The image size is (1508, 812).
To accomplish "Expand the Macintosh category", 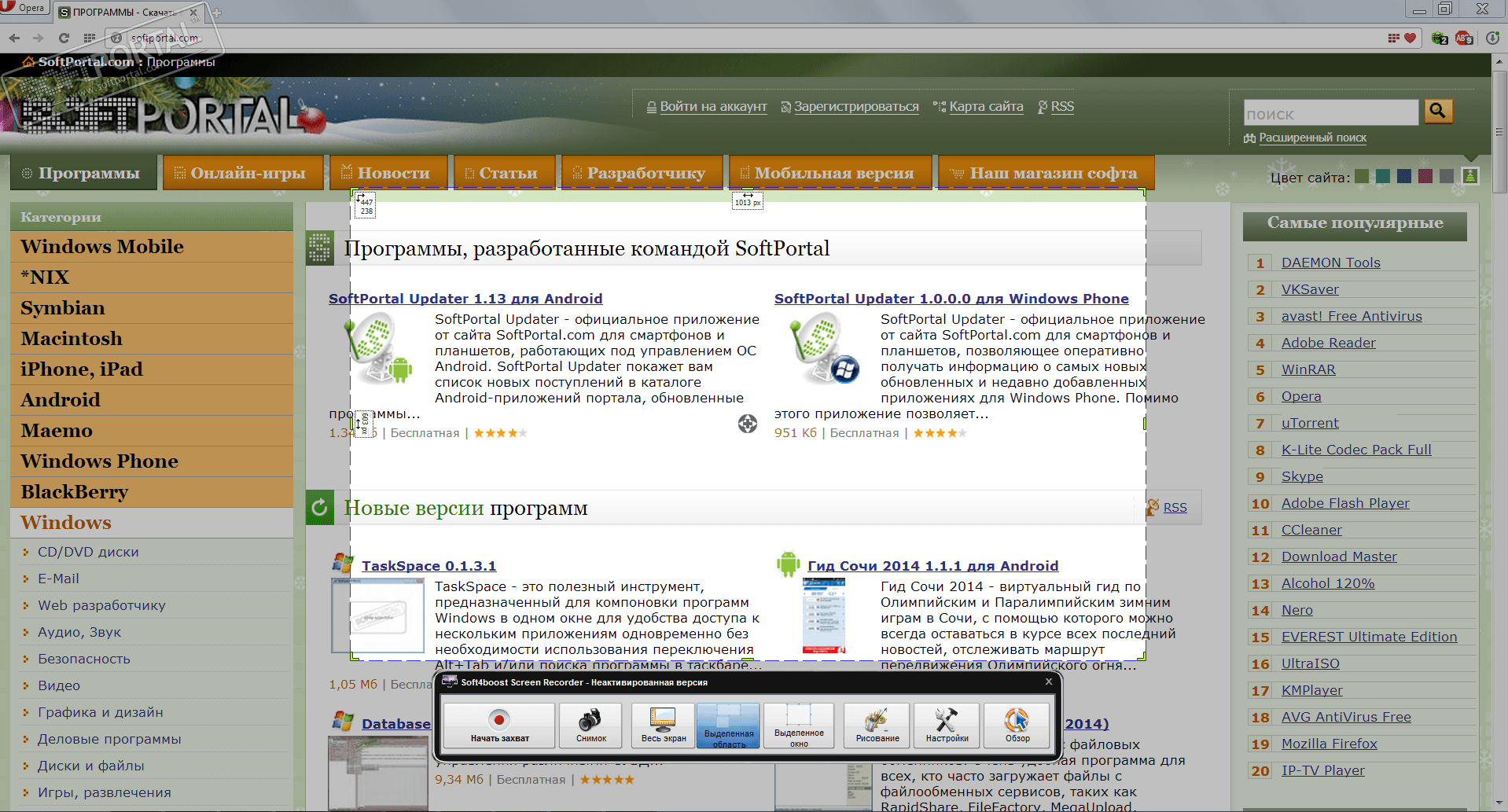I will (x=152, y=339).
